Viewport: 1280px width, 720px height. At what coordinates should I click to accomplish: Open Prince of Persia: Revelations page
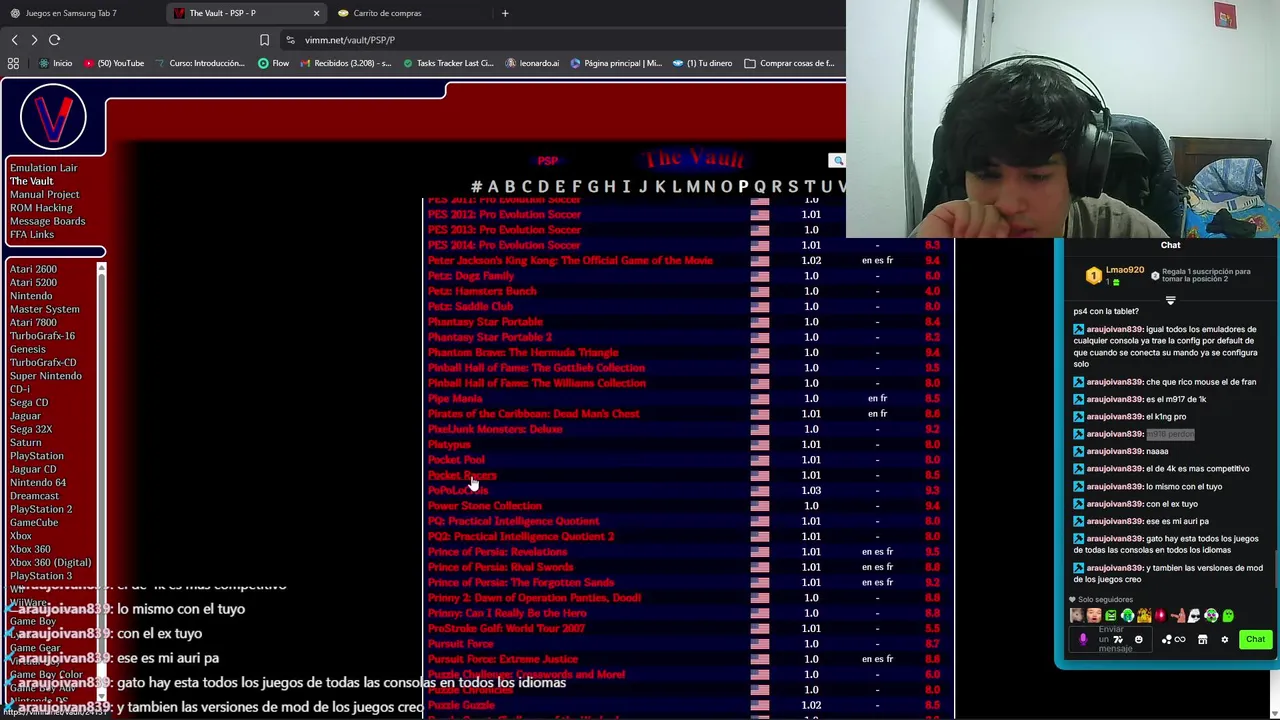(x=497, y=552)
